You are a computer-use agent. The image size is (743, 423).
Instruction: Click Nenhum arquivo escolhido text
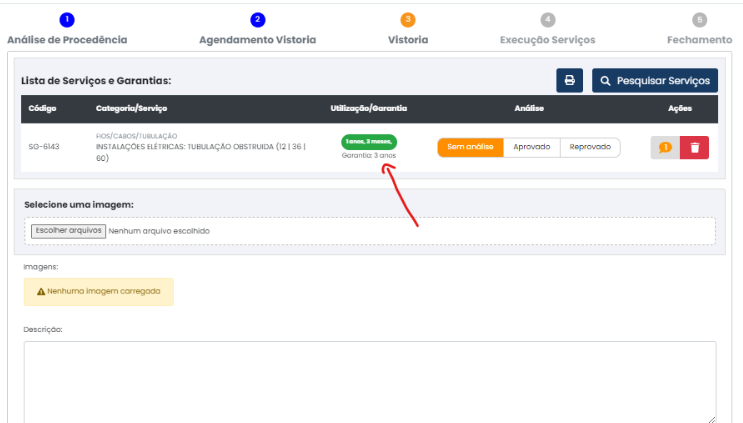pos(159,231)
